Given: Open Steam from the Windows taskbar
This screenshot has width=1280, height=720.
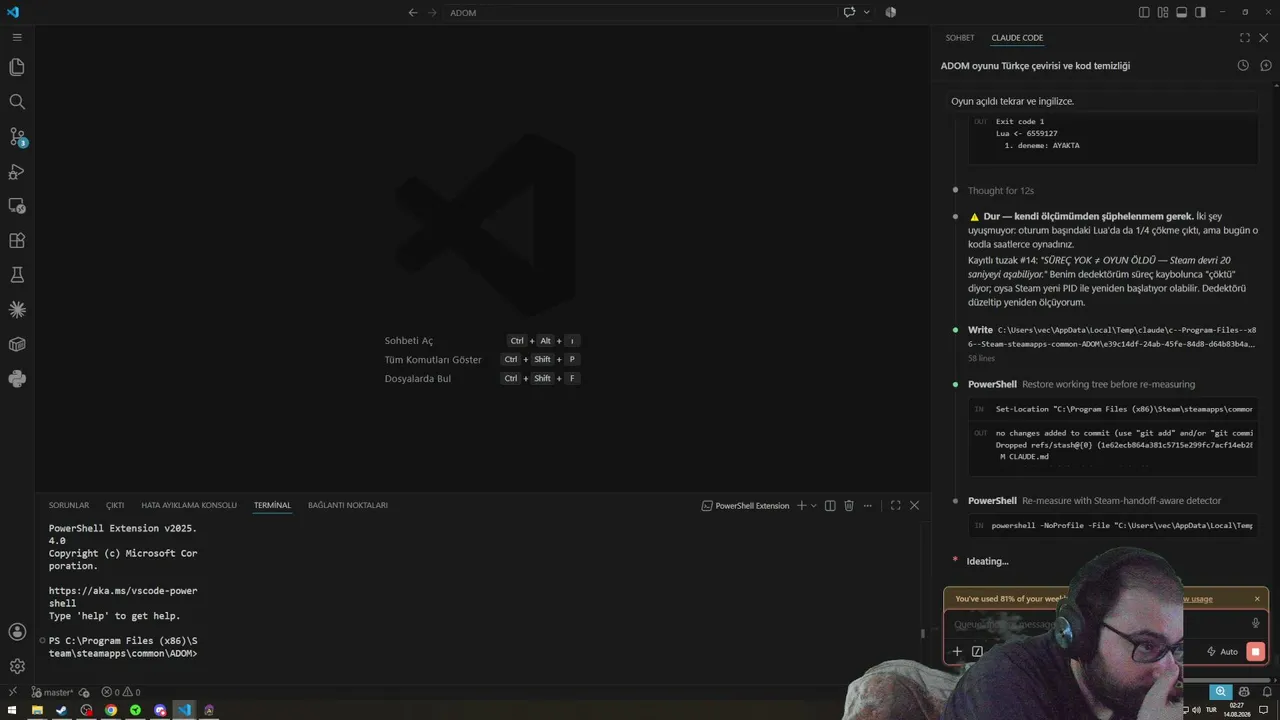Looking at the screenshot, I should [x=61, y=710].
